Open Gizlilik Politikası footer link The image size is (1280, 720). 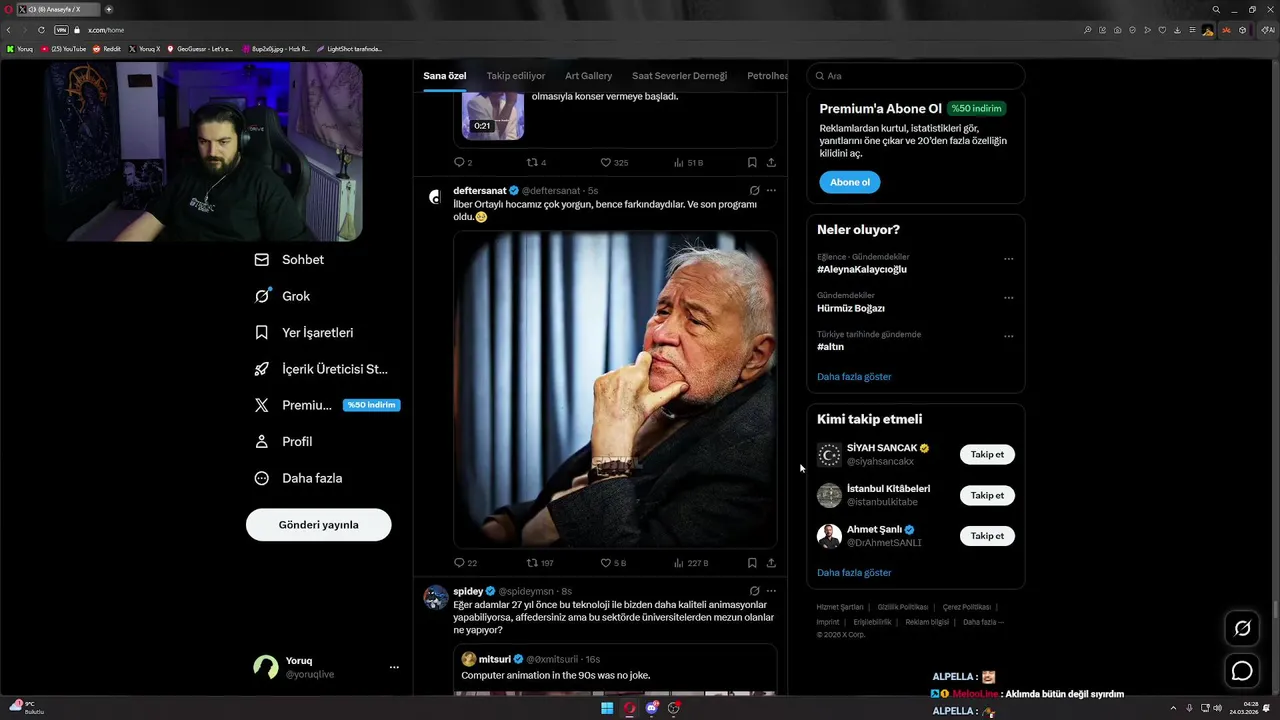tap(903, 607)
